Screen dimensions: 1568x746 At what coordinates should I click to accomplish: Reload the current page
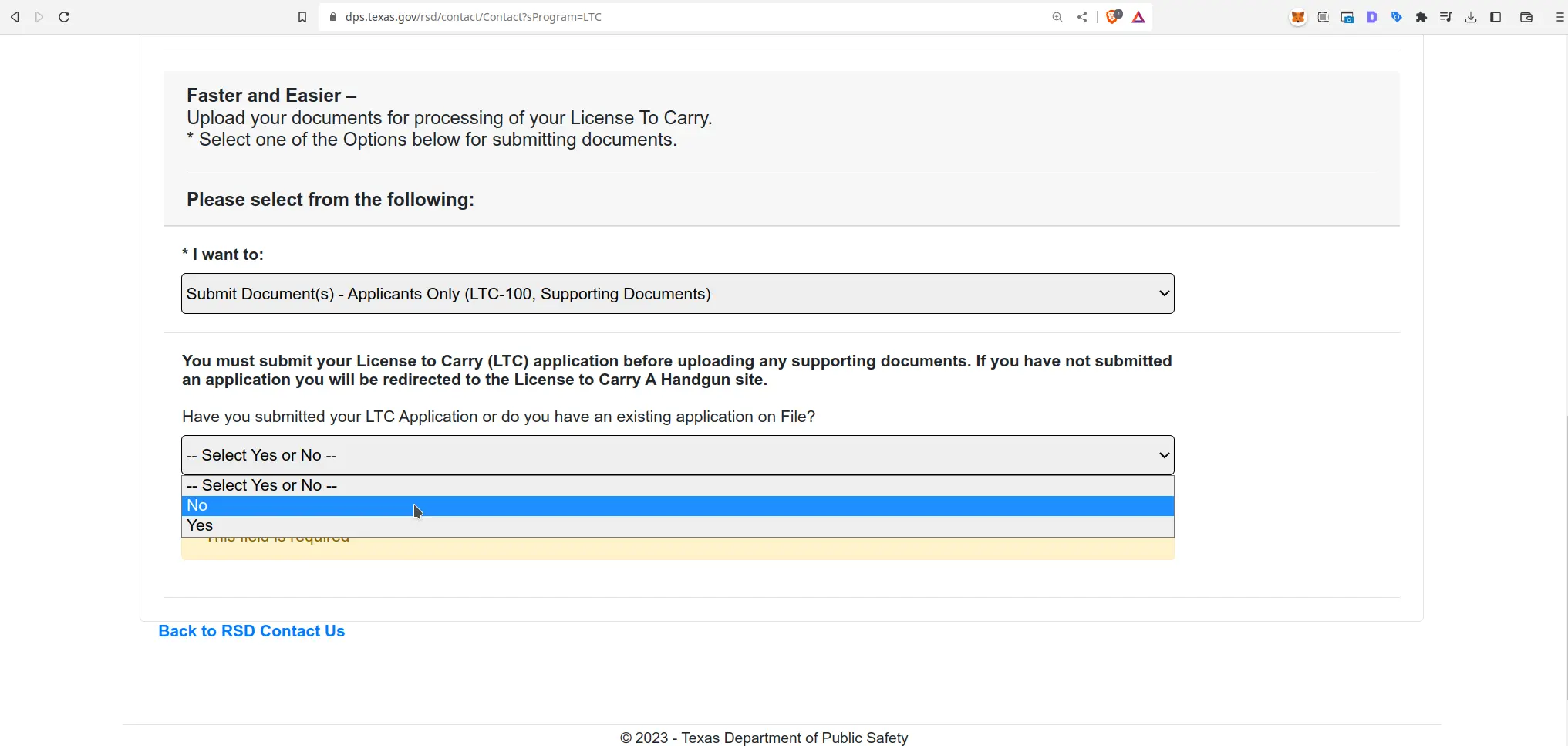(x=64, y=17)
